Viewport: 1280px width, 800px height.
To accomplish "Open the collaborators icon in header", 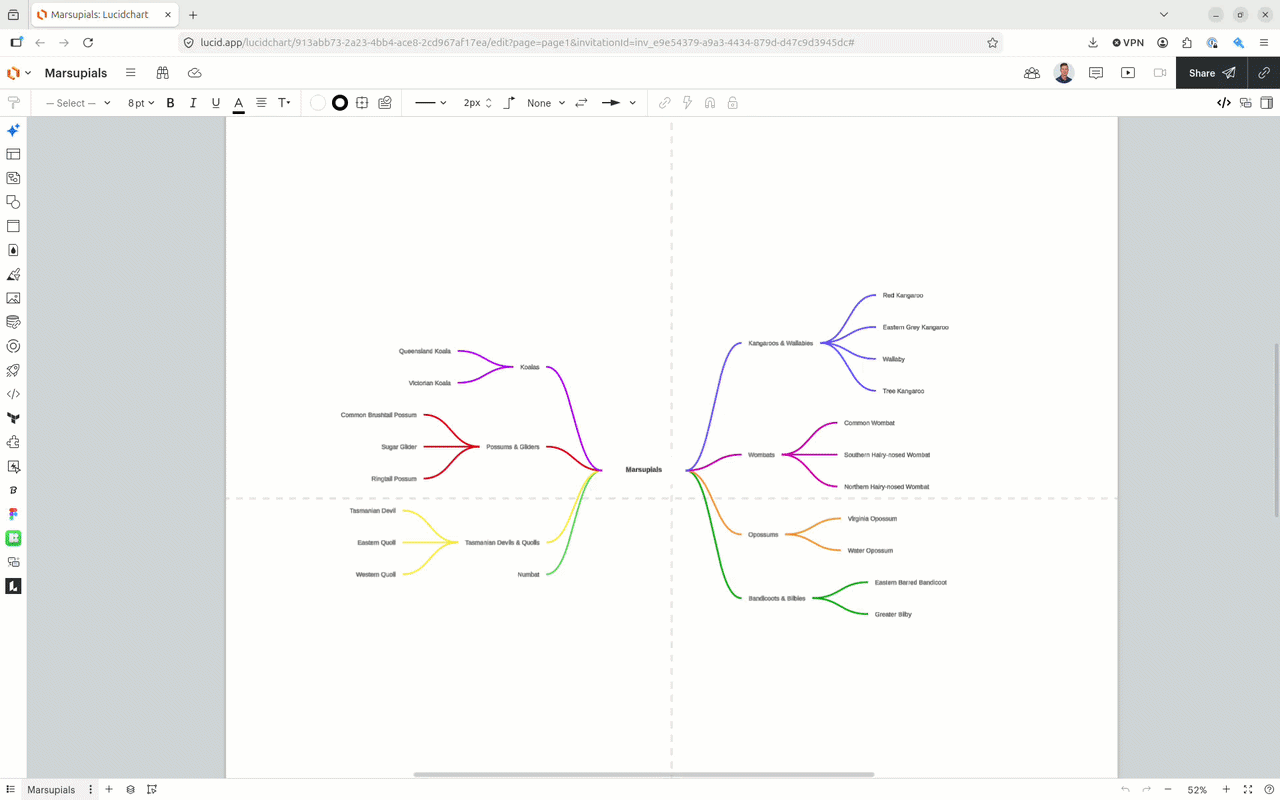I will (1032, 73).
